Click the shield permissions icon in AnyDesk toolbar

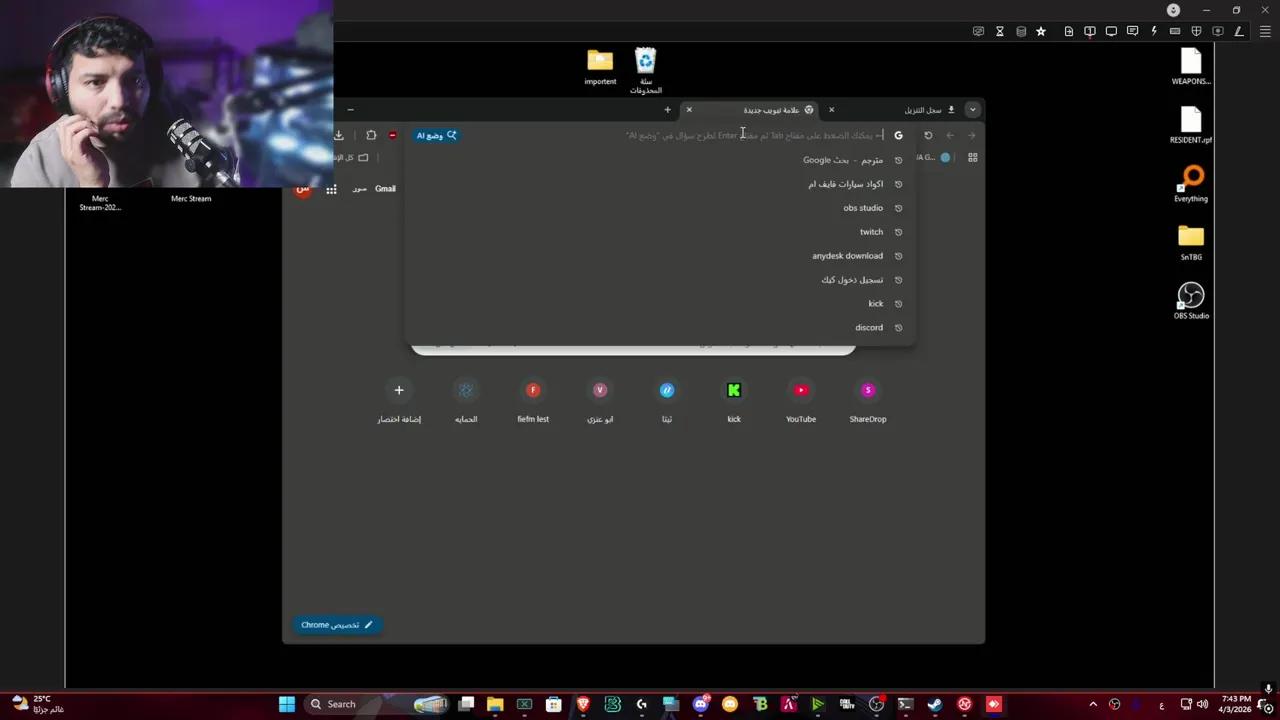[x=1196, y=31]
